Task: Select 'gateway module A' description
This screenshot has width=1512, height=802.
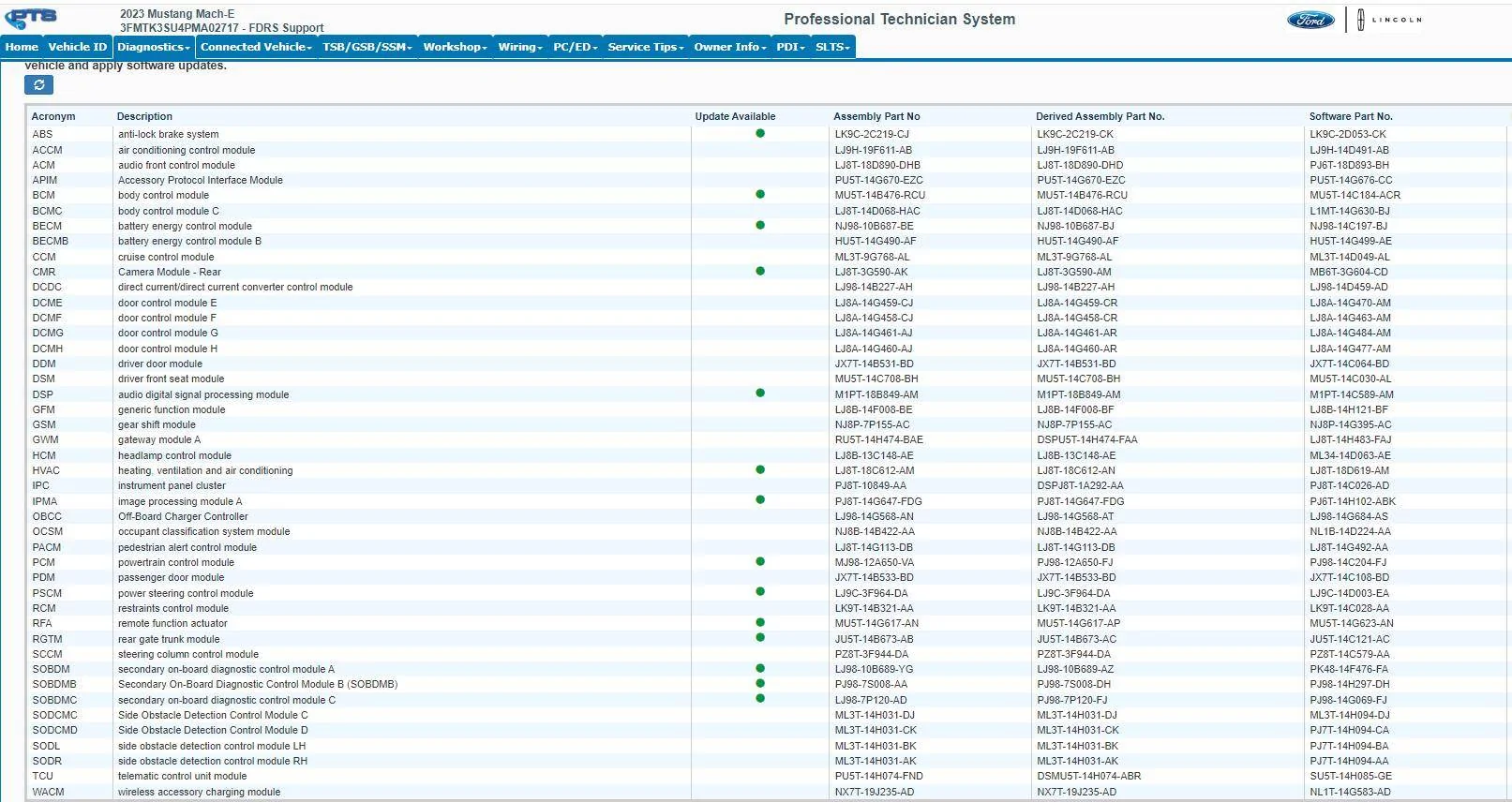Action: pos(159,440)
